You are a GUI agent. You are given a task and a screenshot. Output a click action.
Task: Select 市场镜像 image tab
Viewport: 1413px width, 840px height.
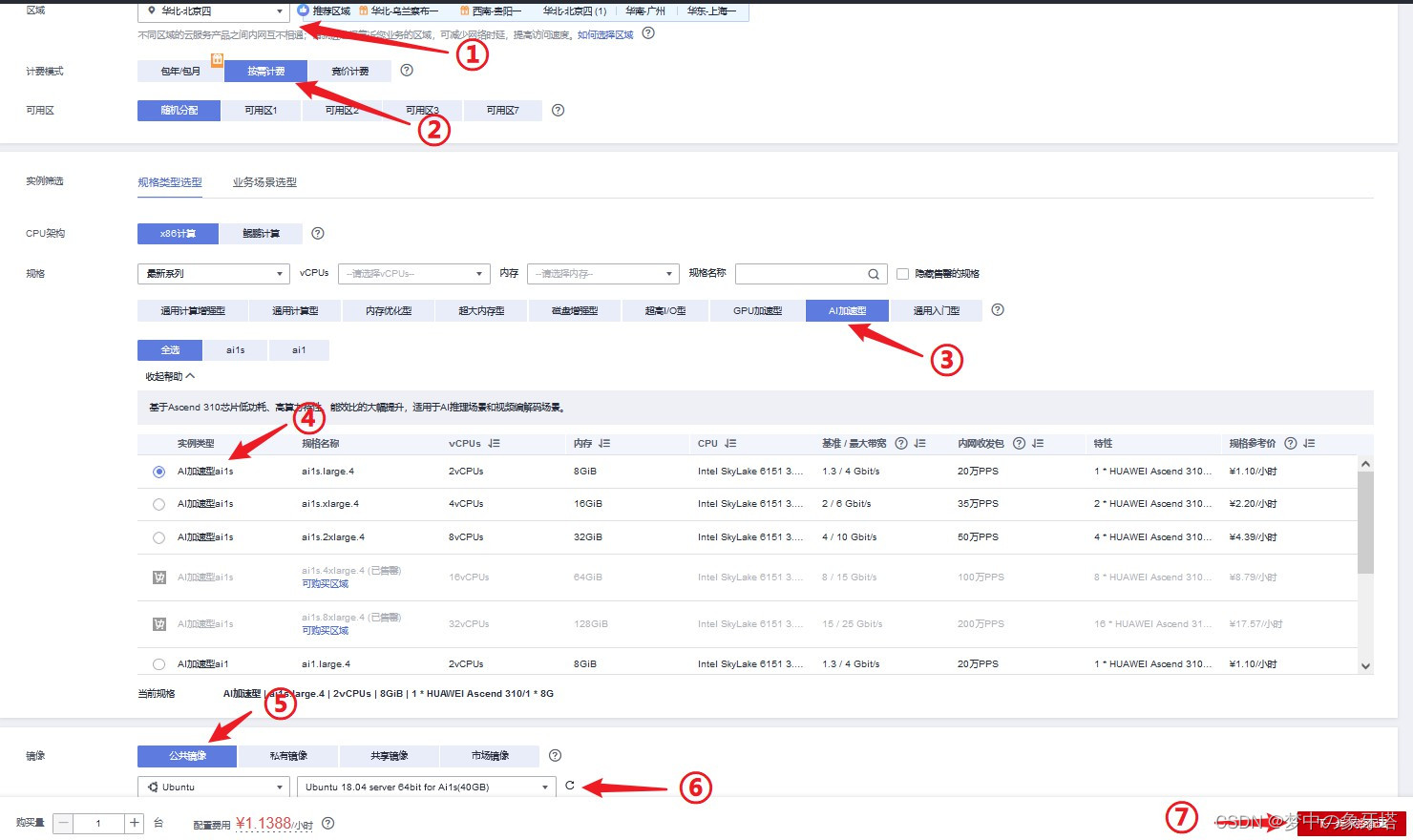coord(490,756)
